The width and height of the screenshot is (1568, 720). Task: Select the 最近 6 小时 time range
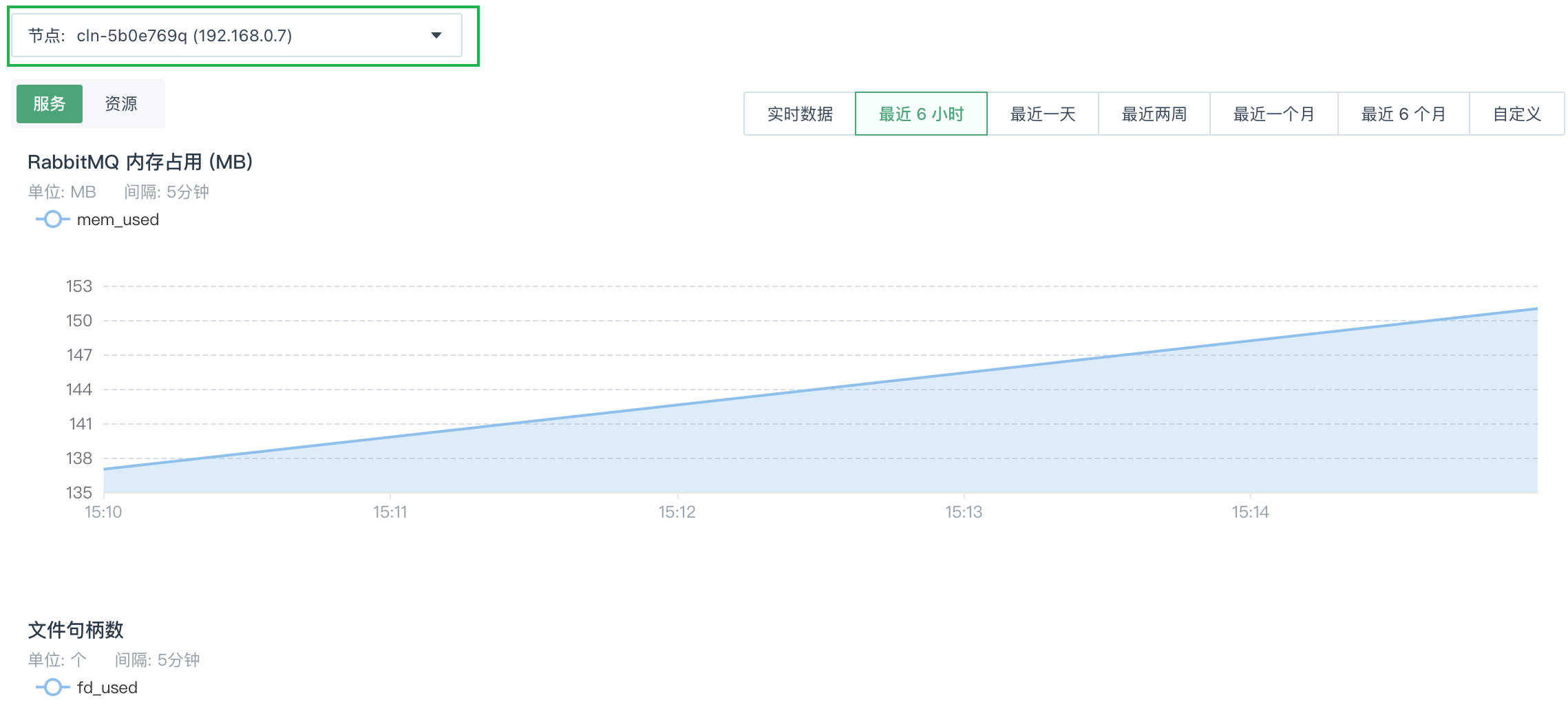921,114
